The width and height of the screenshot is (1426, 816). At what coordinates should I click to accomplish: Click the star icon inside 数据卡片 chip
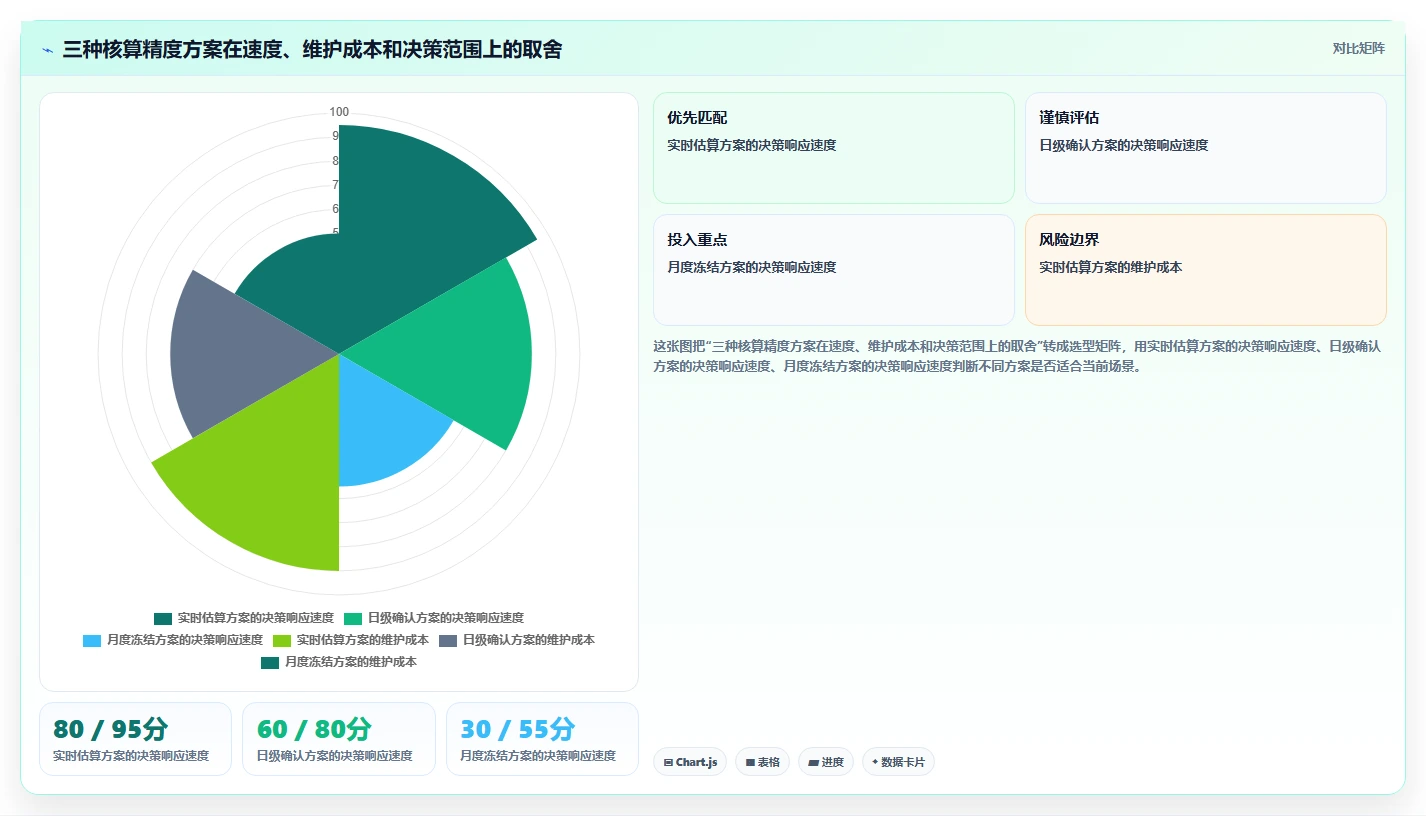coord(875,762)
